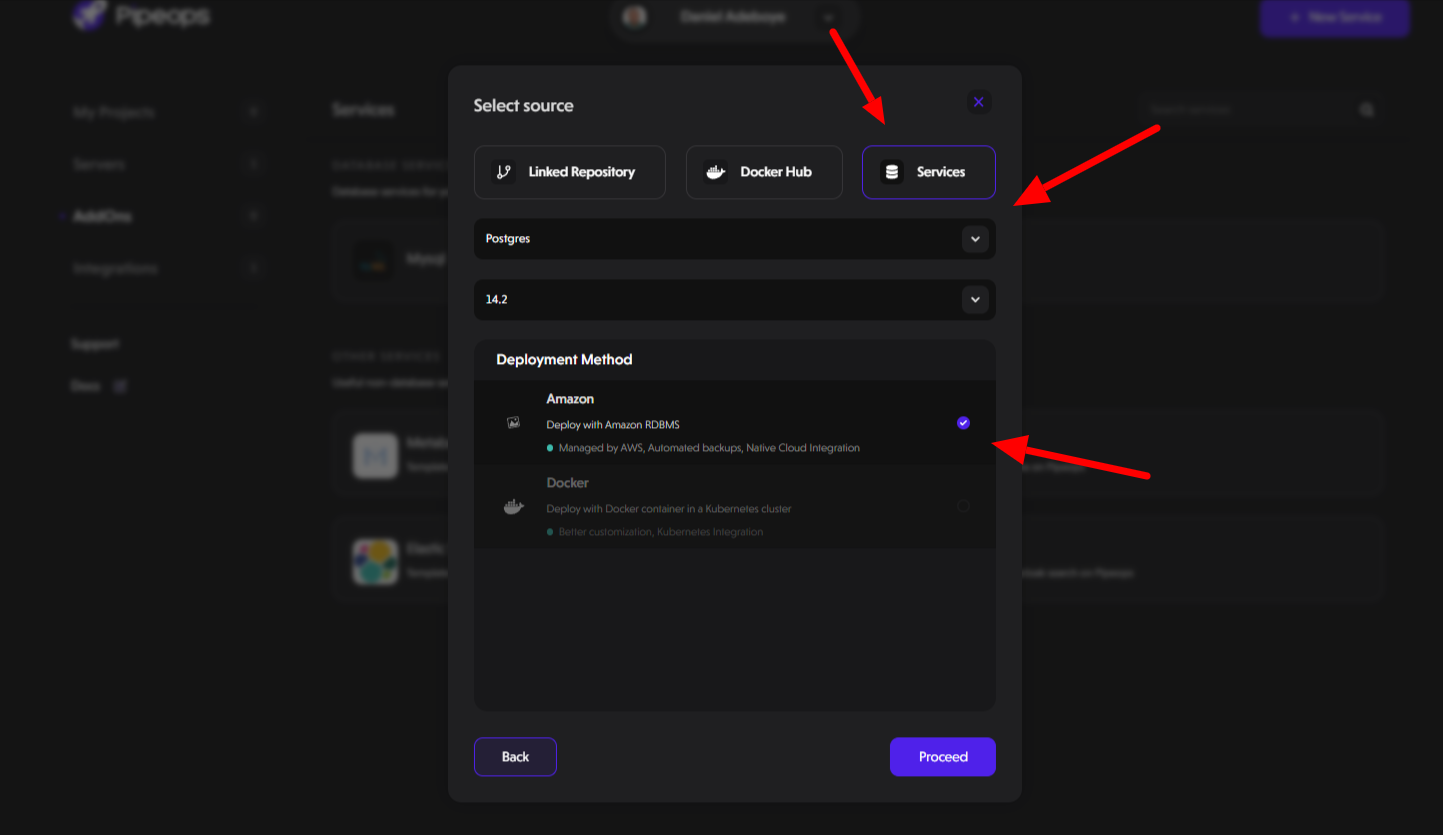Click the Docker whale icon in Docker Hub
Screen dimensions: 1443x835
(x=715, y=172)
